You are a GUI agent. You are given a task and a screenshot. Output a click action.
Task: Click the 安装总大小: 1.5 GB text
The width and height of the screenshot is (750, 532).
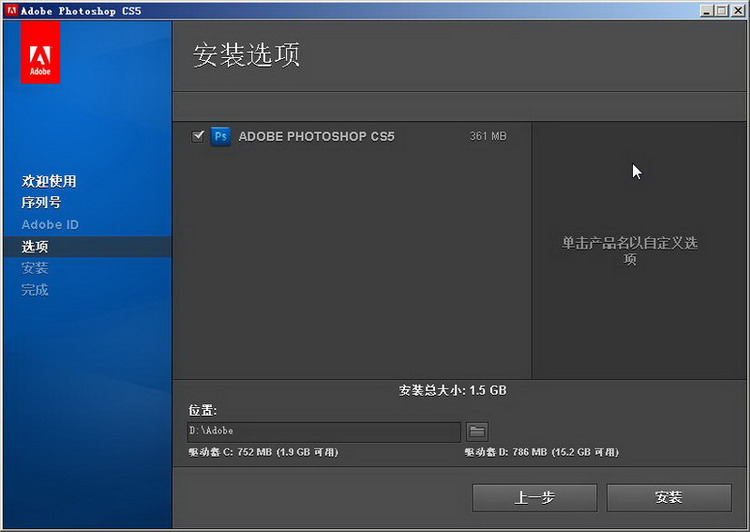coord(452,390)
